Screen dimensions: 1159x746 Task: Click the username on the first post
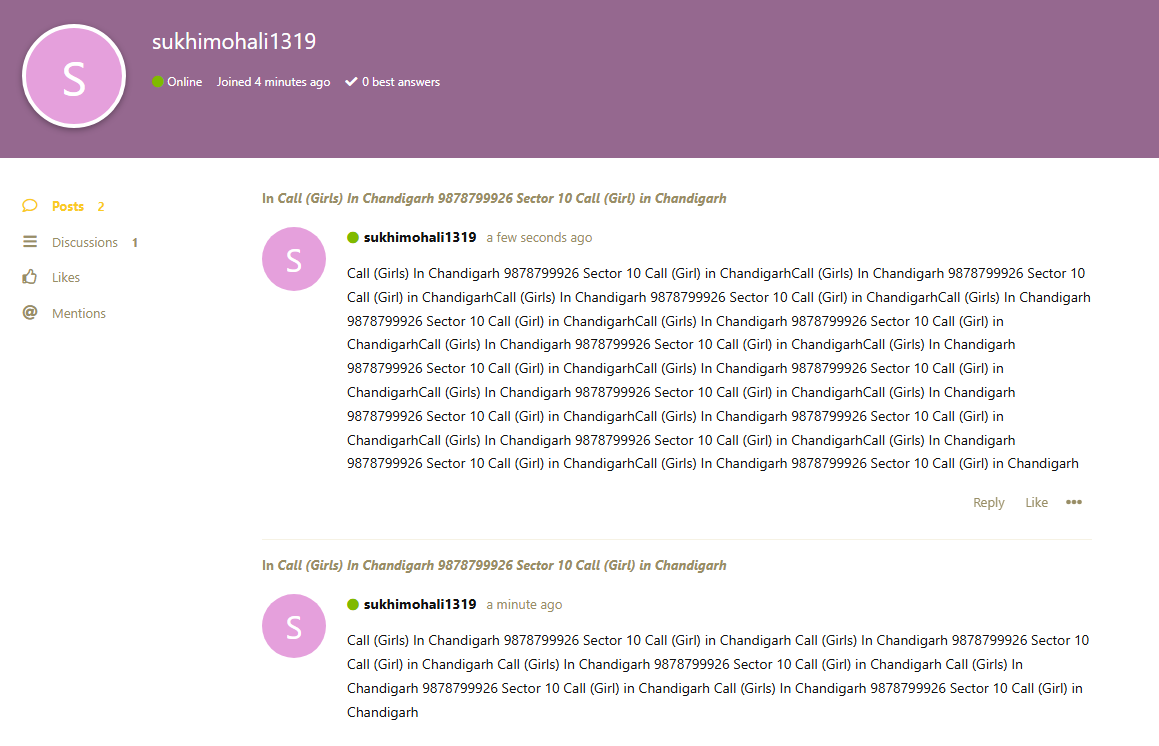(419, 237)
